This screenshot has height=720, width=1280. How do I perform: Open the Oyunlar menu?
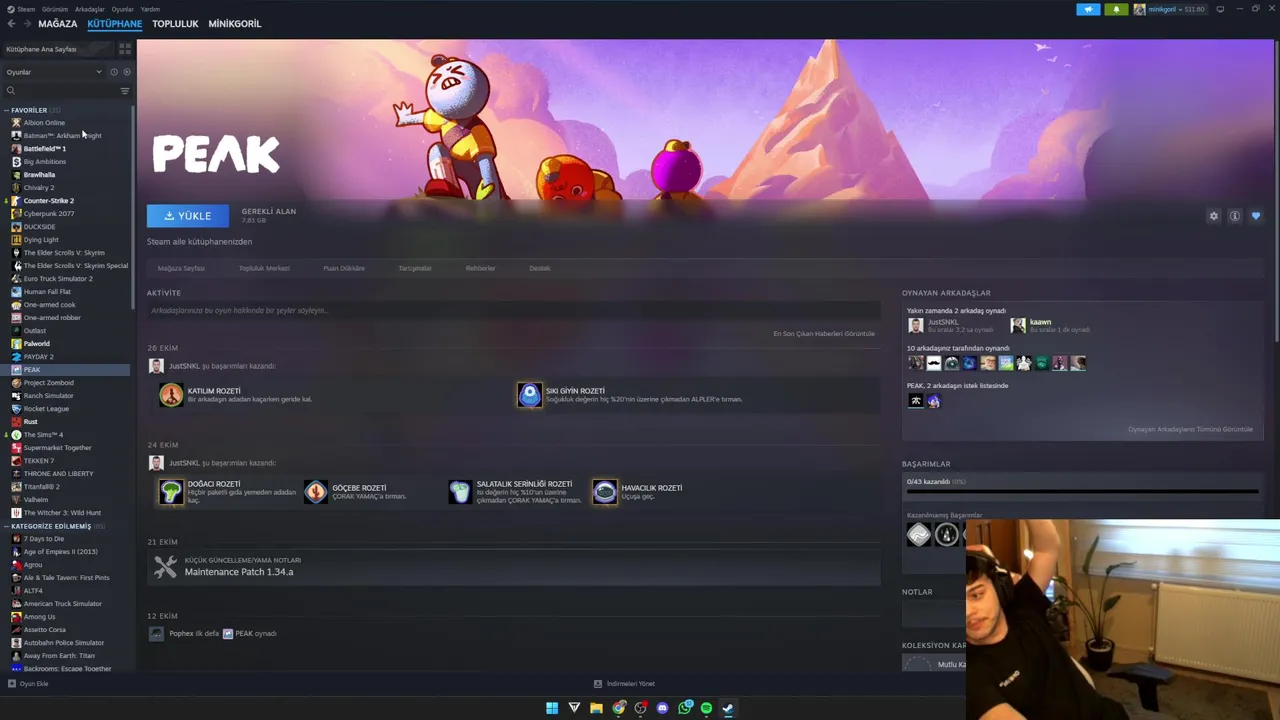[123, 9]
